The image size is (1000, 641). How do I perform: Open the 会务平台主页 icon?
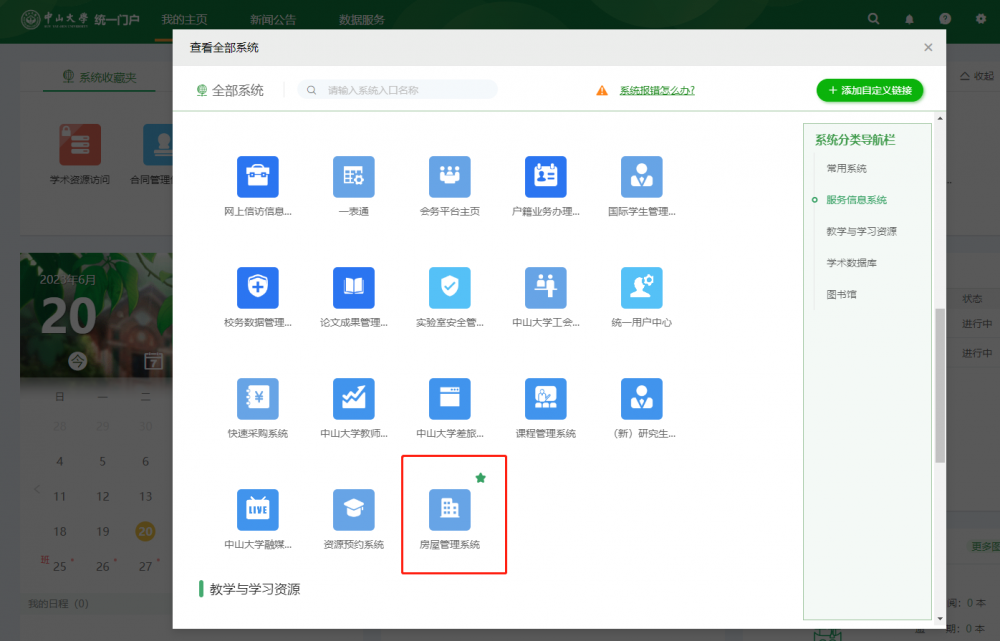(450, 177)
